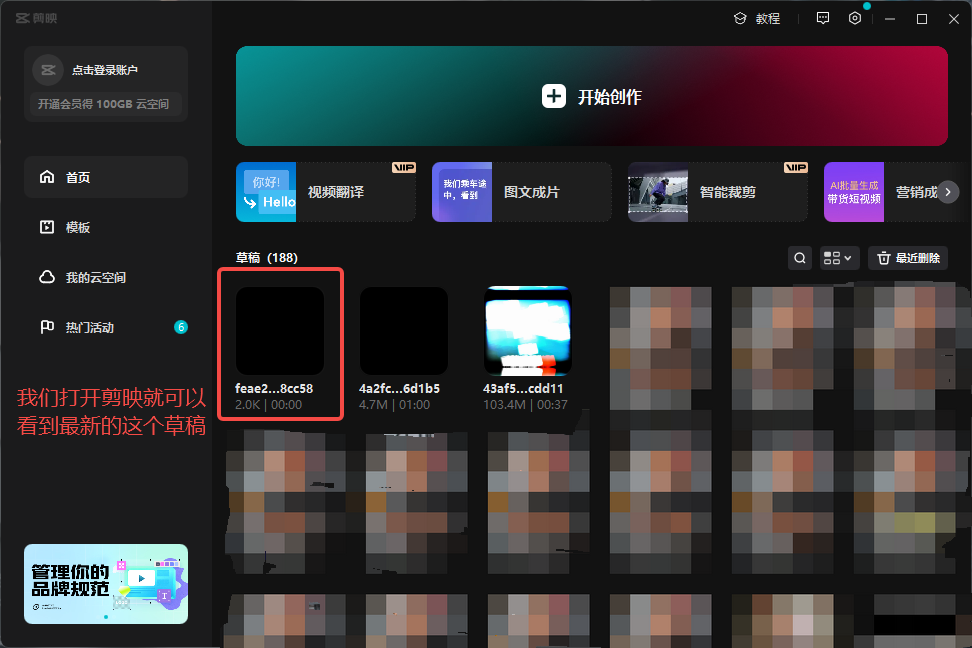This screenshot has width=972, height=648.
Task: Click the 草稿 (188) heading
Action: [x=267, y=257]
